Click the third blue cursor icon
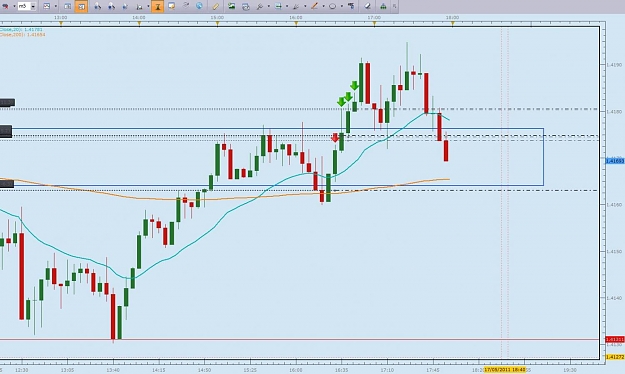This screenshot has height=374, width=625. (x=125, y=6)
